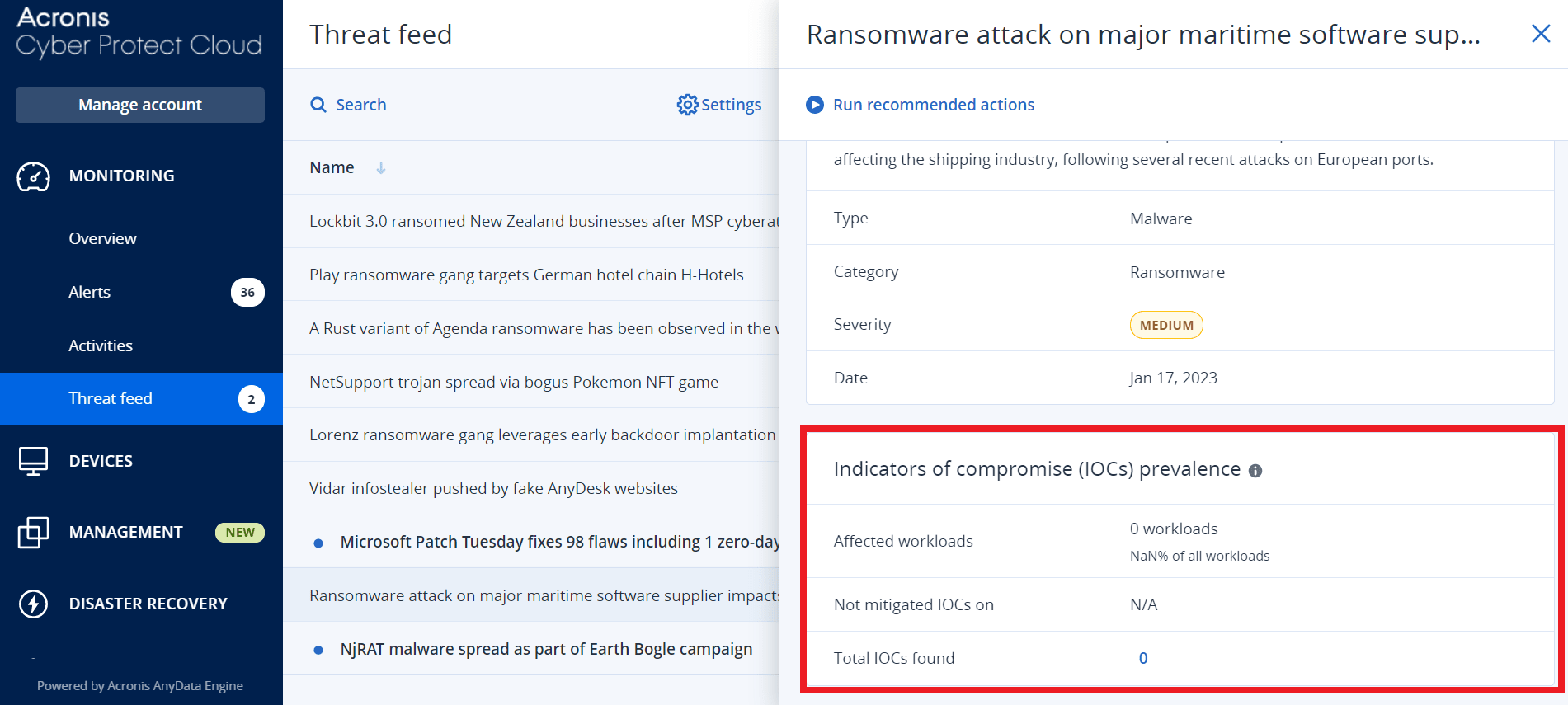Open Settings via the gear icon
This screenshot has width=1568, height=705.
pyautogui.click(x=687, y=105)
